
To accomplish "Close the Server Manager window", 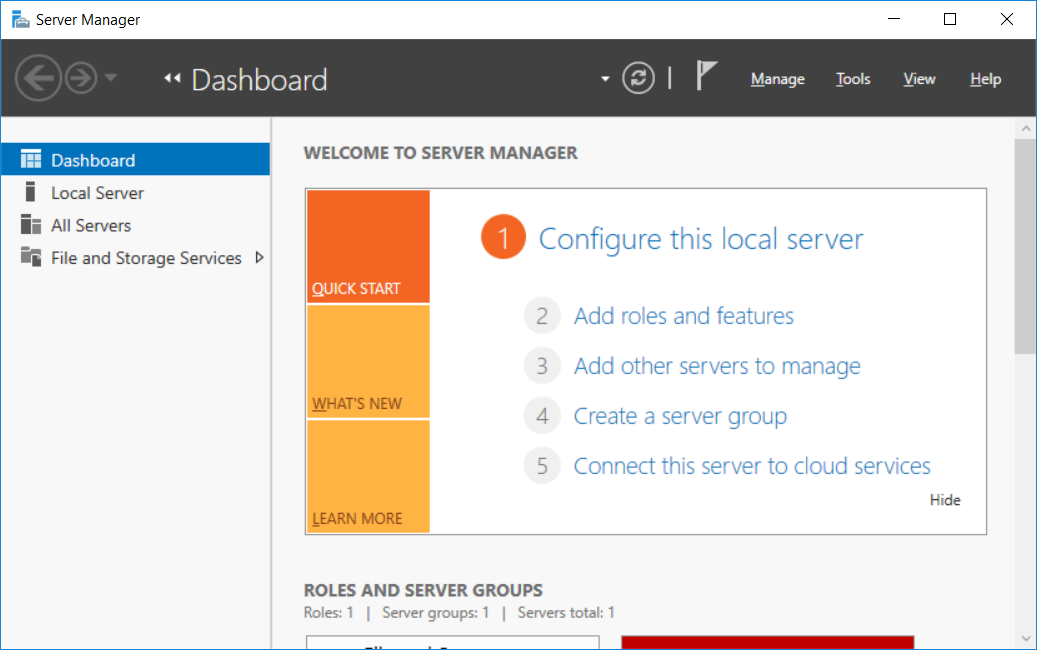I will click(x=1007, y=19).
